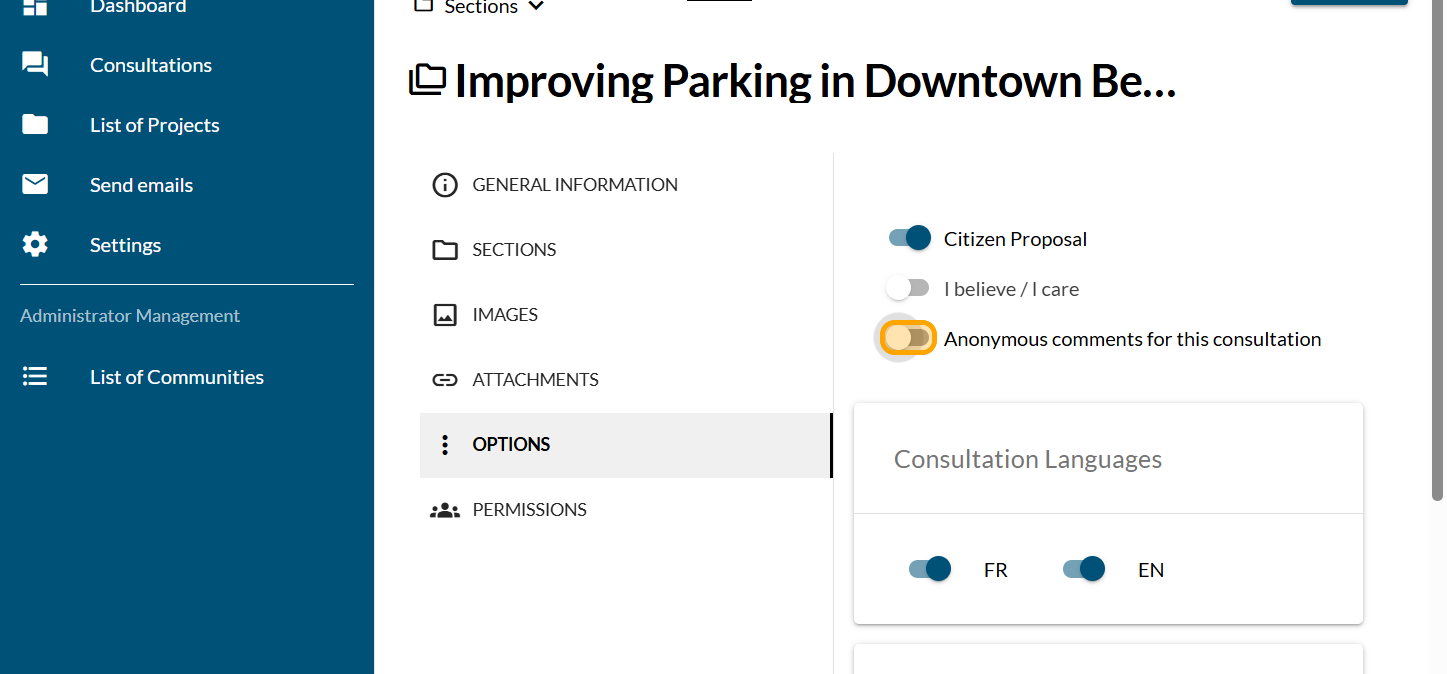The image size is (1447, 674).
Task: Turn off the FR language switch
Action: click(x=929, y=569)
